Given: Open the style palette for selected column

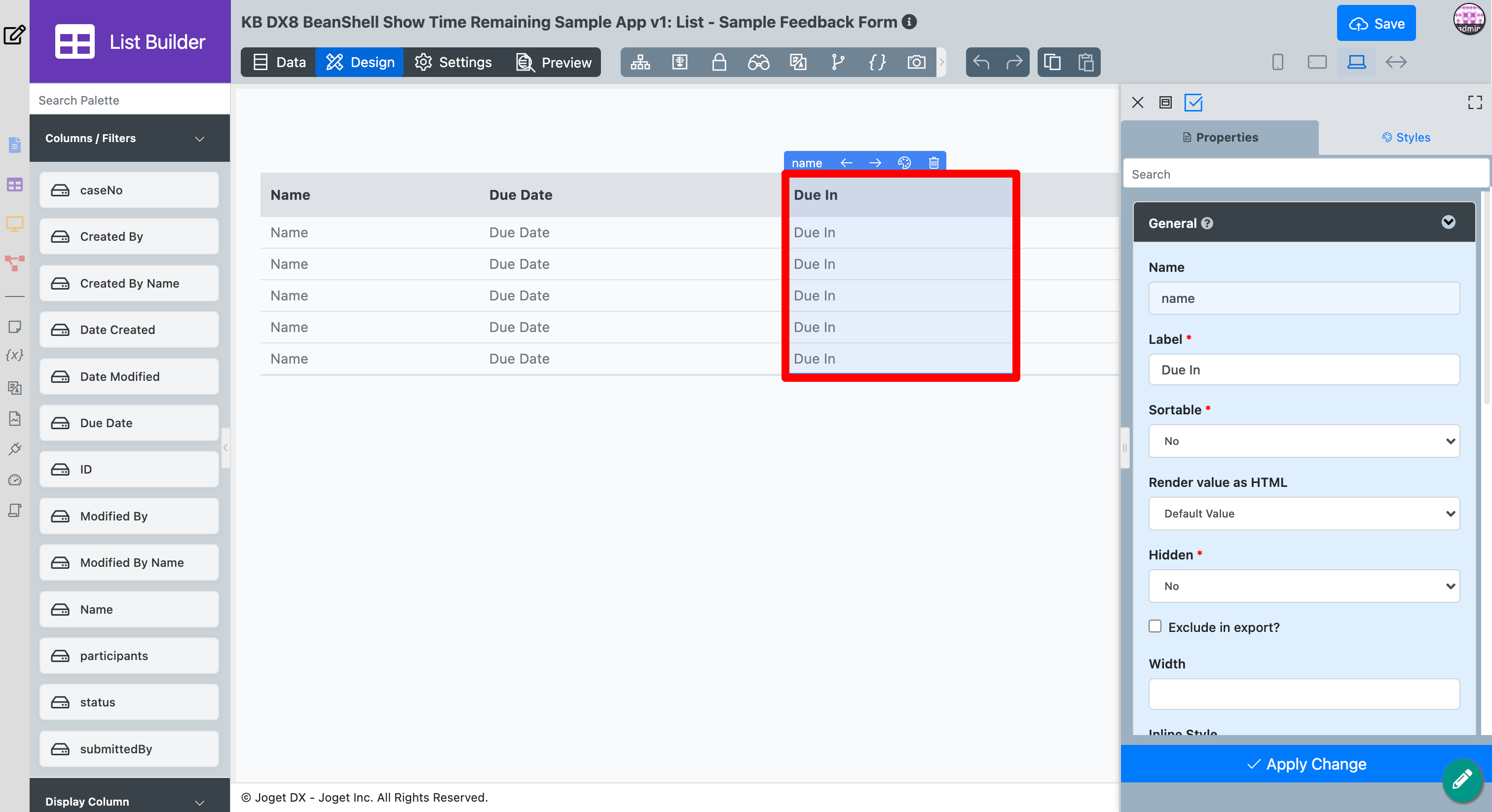Looking at the screenshot, I should [904, 163].
